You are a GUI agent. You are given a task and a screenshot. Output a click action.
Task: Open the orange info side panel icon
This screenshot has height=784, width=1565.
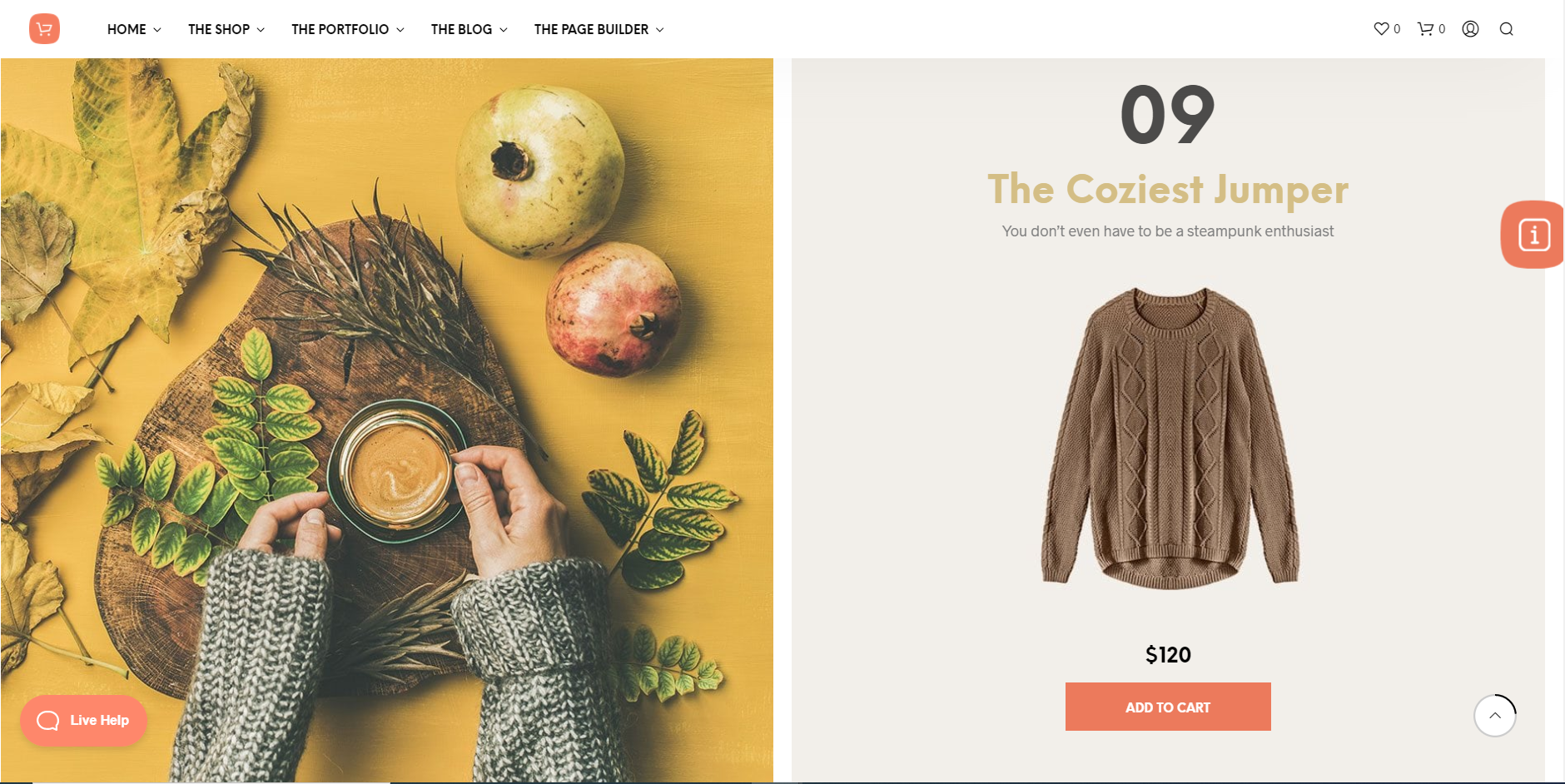(1533, 235)
